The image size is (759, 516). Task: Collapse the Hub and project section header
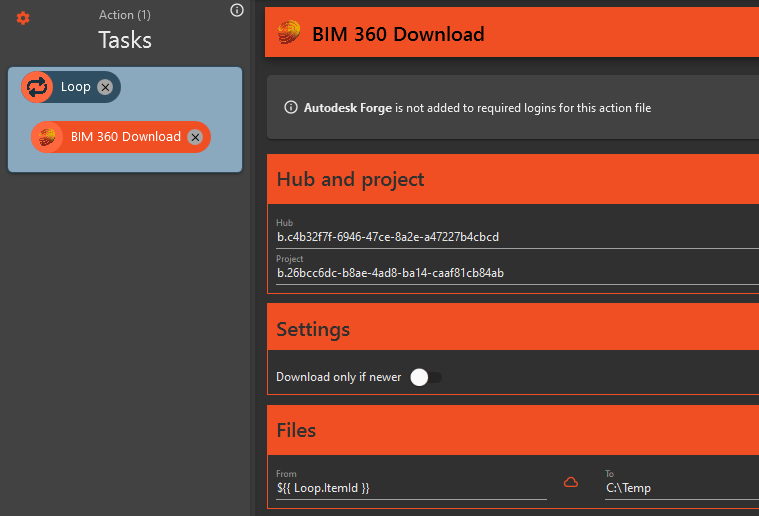[x=513, y=179]
